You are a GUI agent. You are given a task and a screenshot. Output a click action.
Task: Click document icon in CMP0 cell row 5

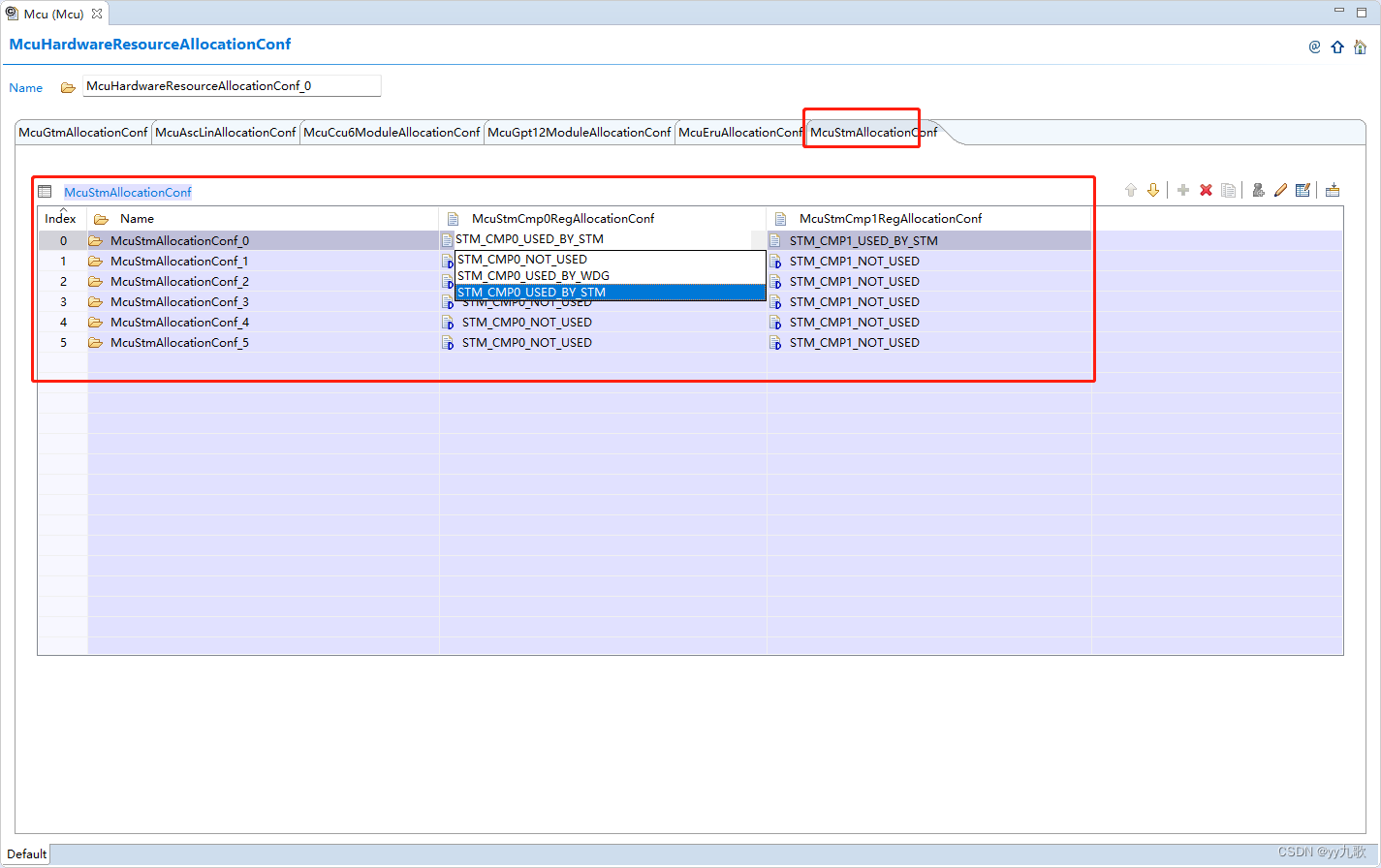pos(448,342)
